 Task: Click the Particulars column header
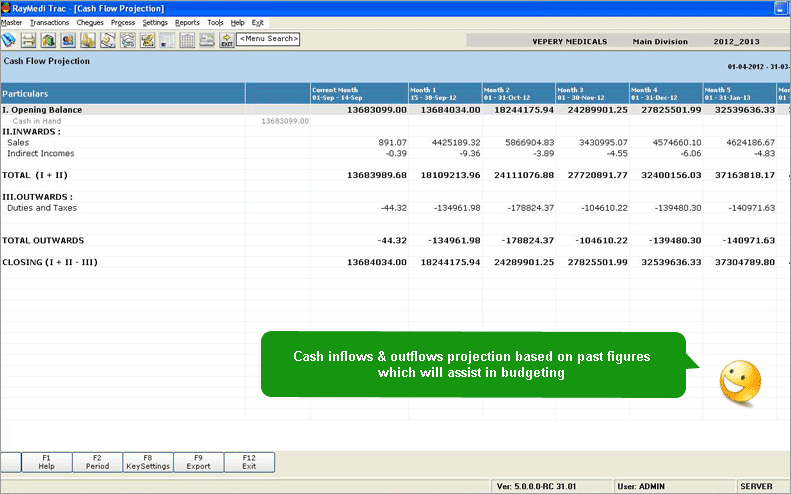click(x=123, y=93)
